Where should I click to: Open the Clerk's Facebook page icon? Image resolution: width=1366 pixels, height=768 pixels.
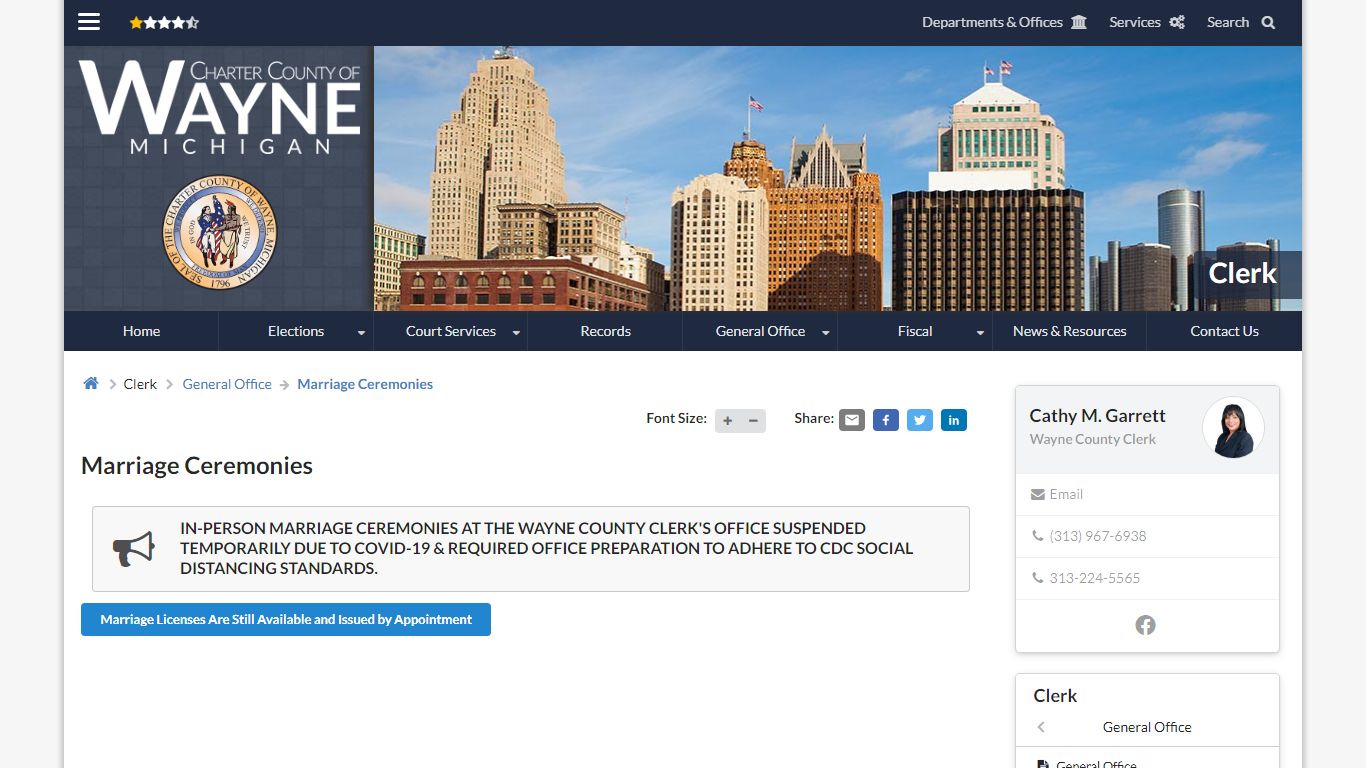click(1146, 625)
